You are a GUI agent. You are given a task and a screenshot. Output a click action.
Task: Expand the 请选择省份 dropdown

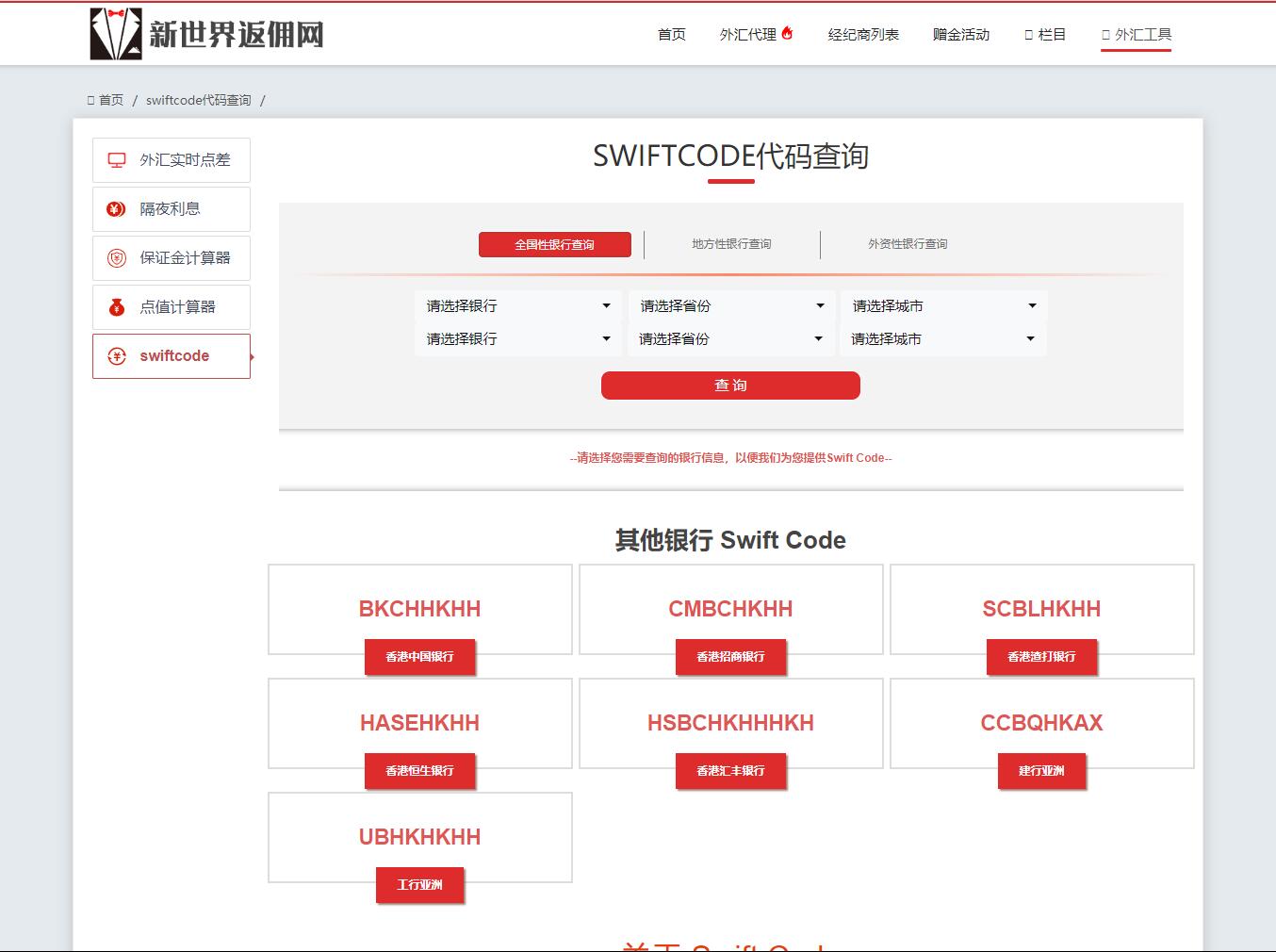731,305
